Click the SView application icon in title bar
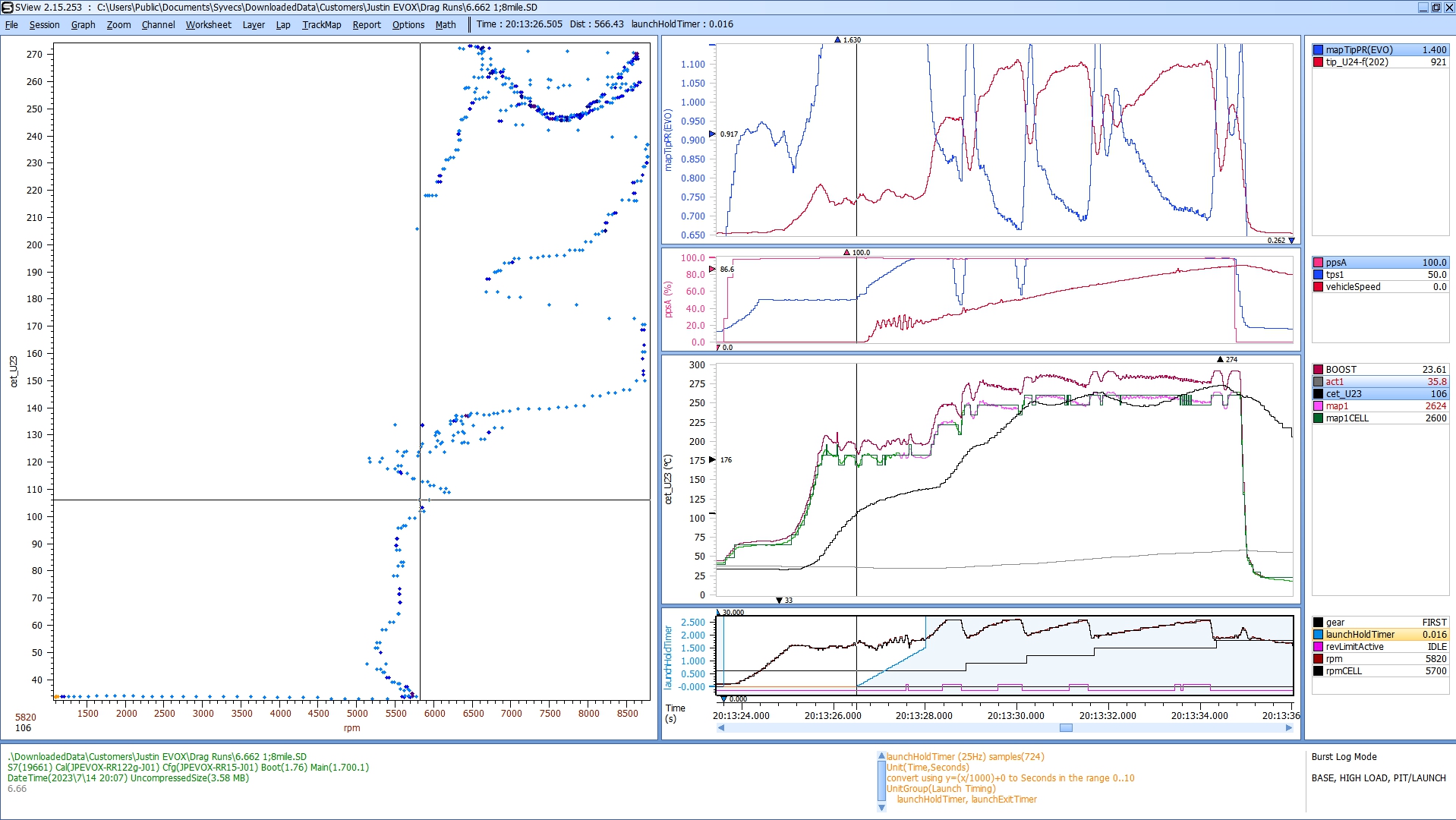 (8, 8)
